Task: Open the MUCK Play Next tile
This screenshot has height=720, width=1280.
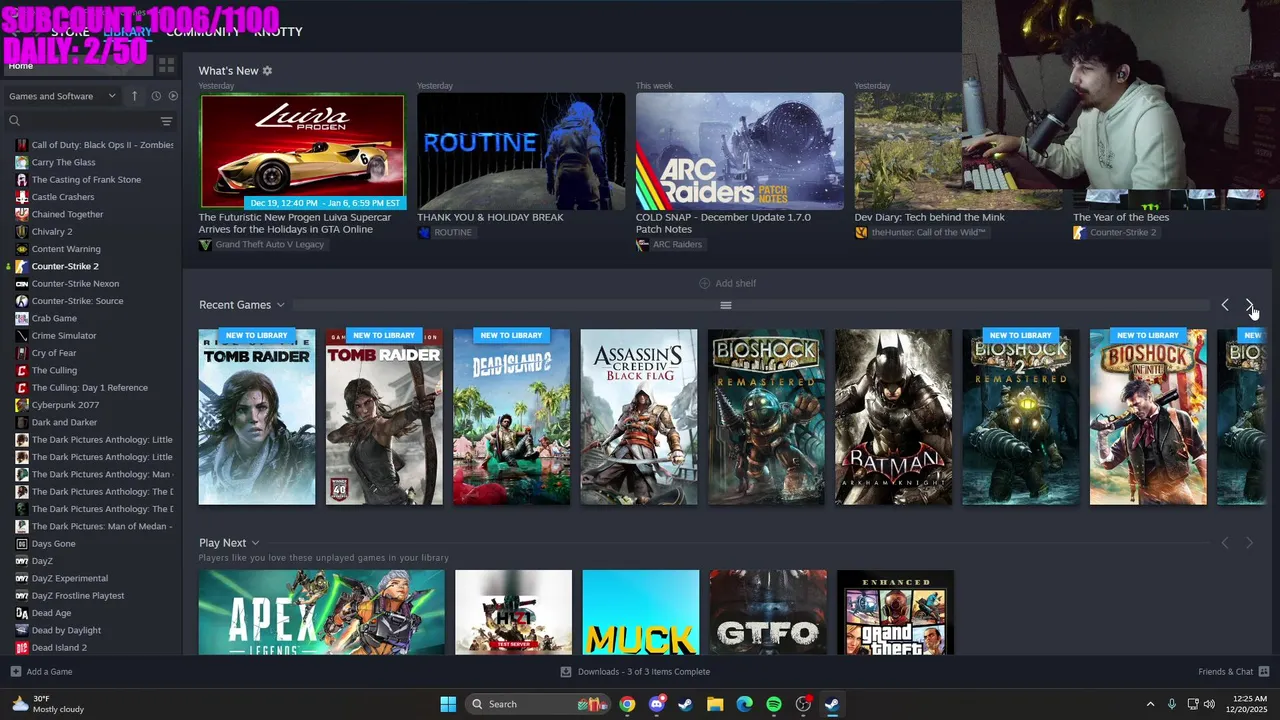Action: click(641, 612)
